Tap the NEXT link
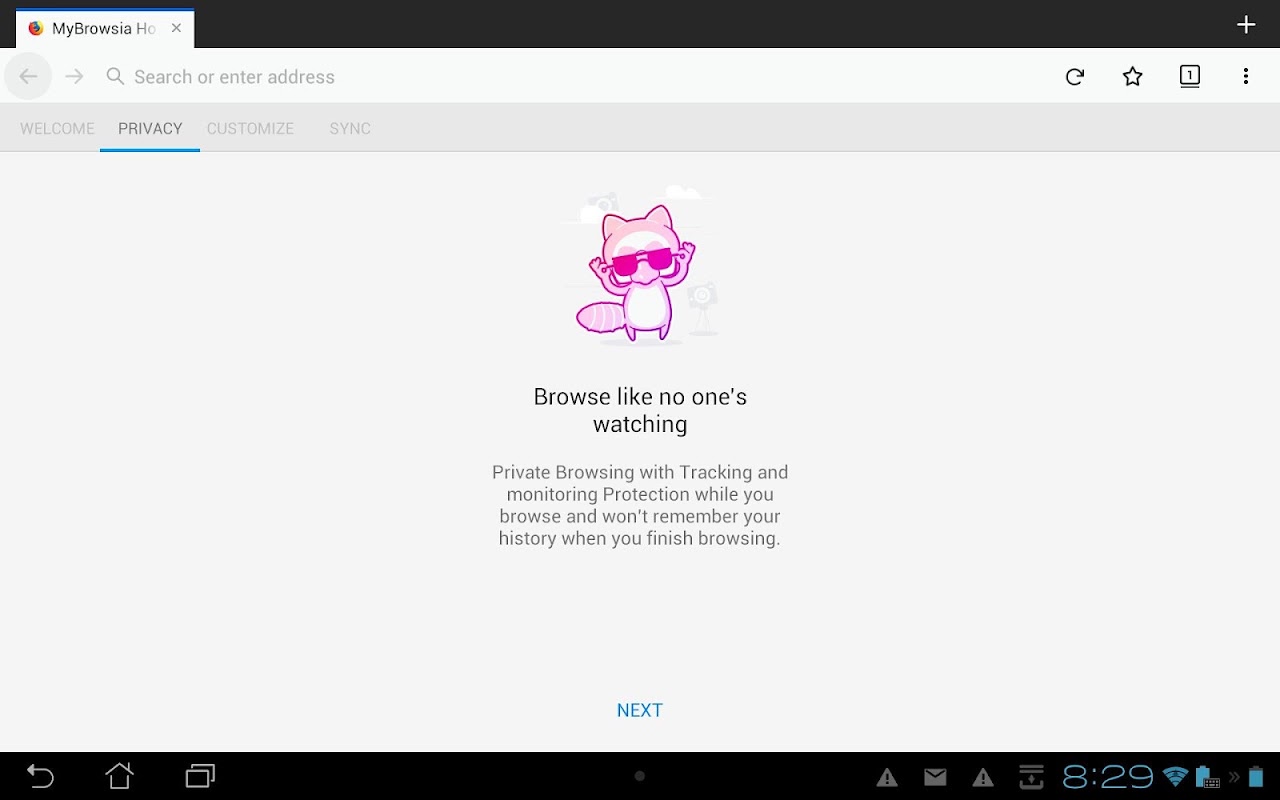The width and height of the screenshot is (1280, 800). tap(640, 710)
